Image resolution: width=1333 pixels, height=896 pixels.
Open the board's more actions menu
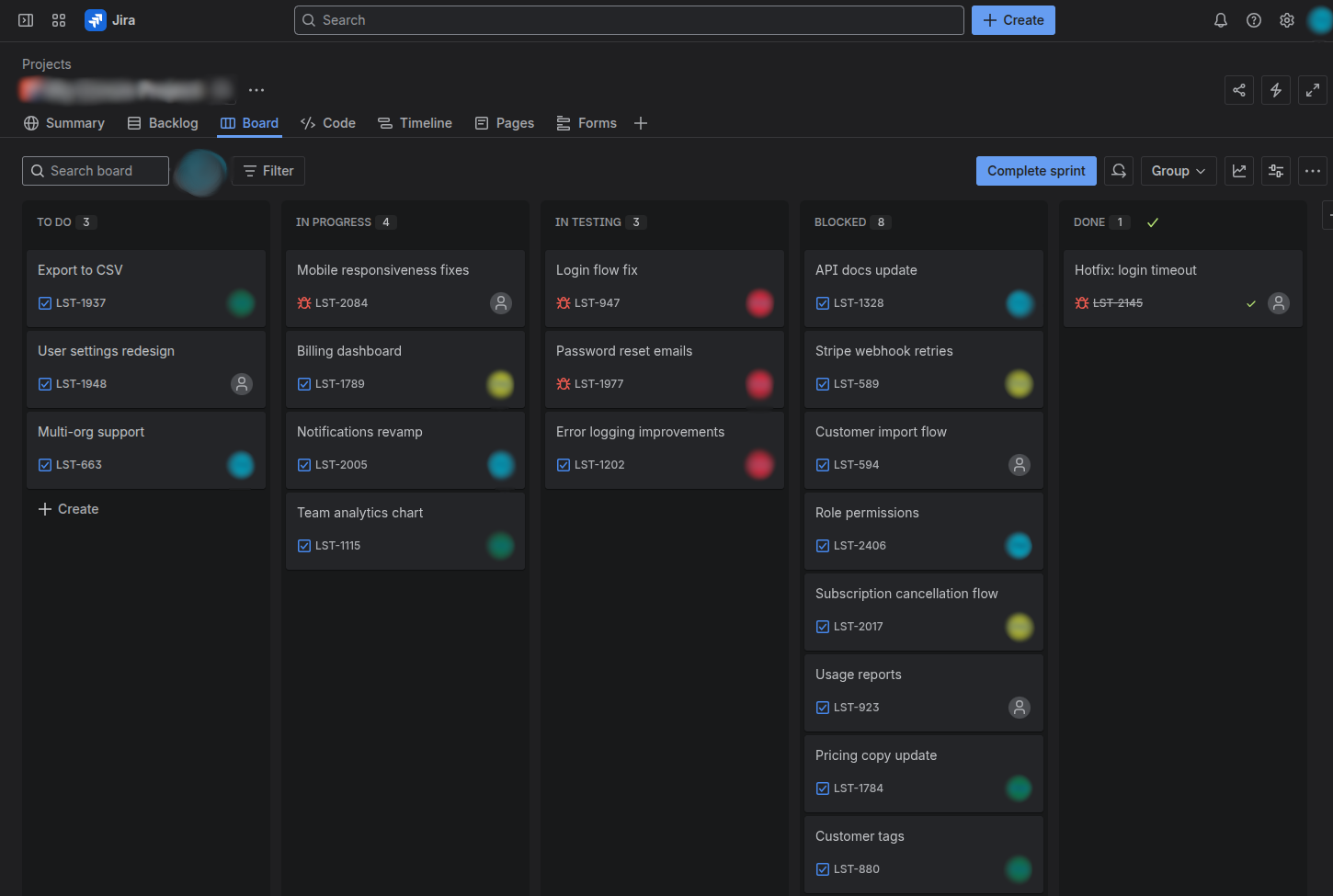click(1312, 170)
